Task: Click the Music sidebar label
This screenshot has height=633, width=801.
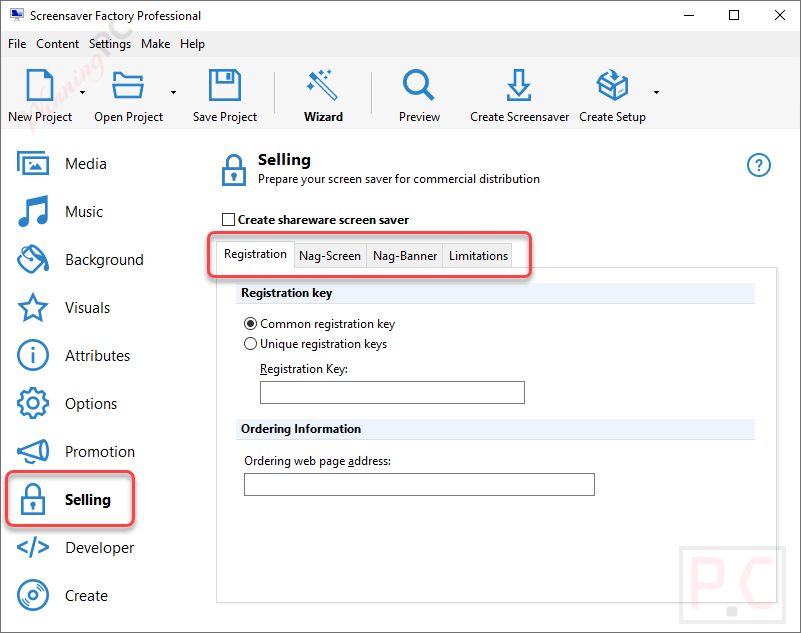Action: 84,212
